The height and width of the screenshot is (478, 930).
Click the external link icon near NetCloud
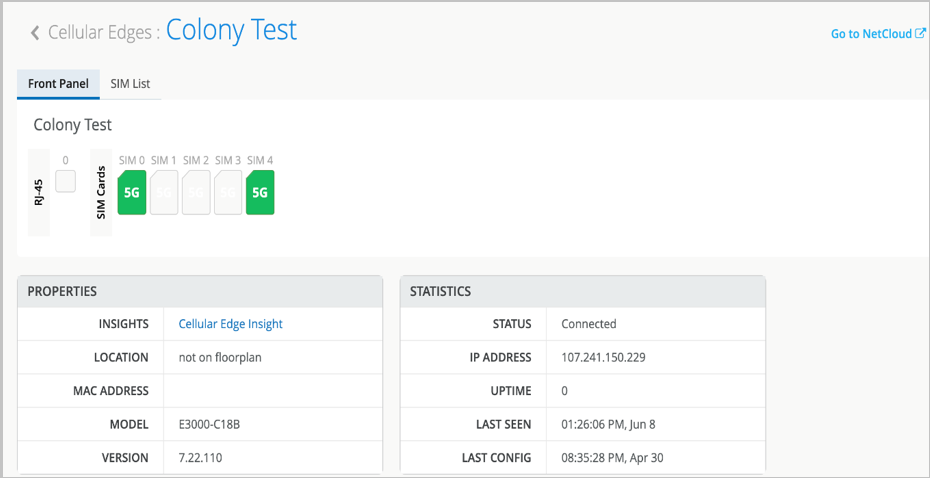pyautogui.click(x=921, y=33)
